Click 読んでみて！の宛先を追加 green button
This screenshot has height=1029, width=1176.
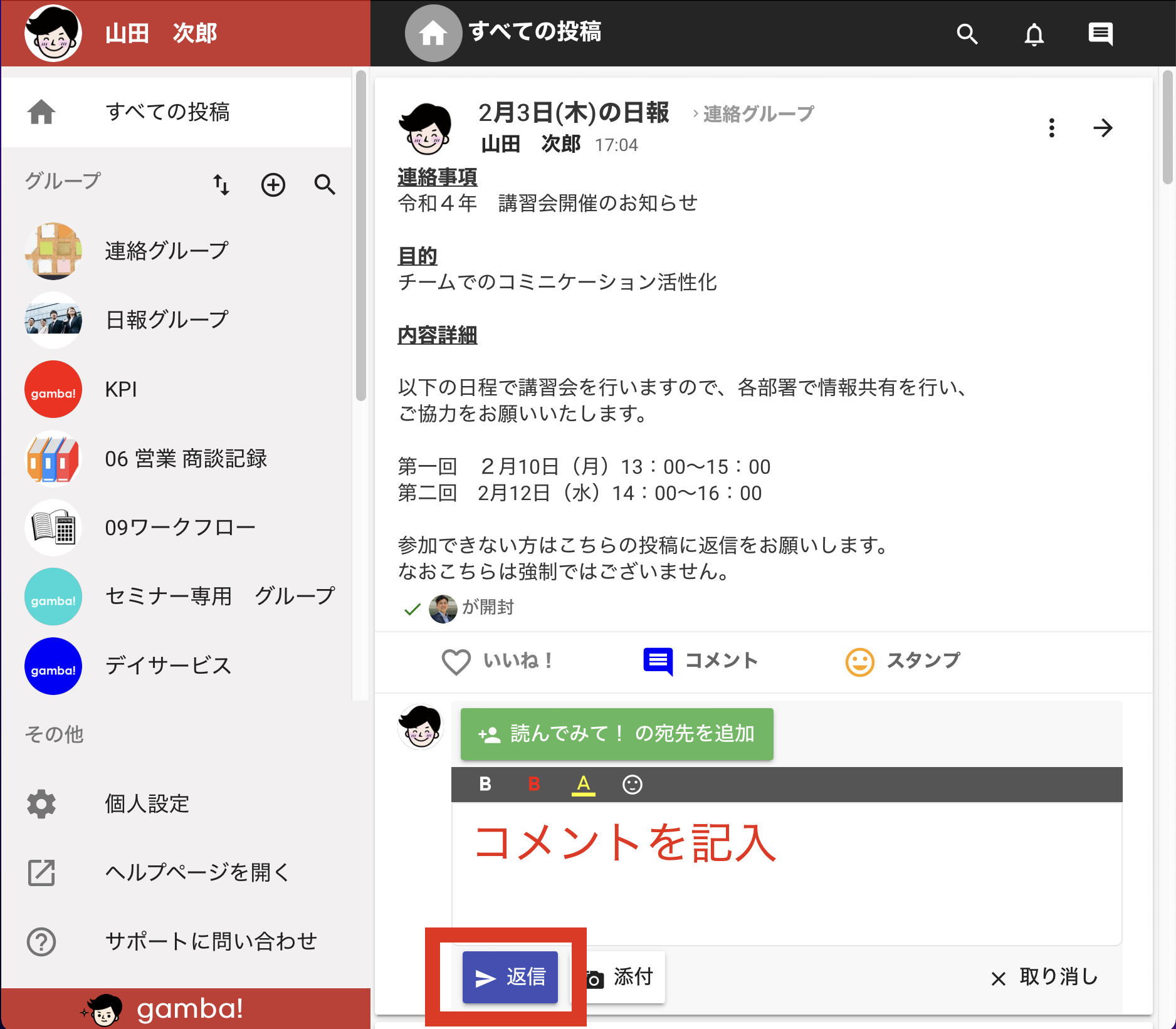(617, 734)
